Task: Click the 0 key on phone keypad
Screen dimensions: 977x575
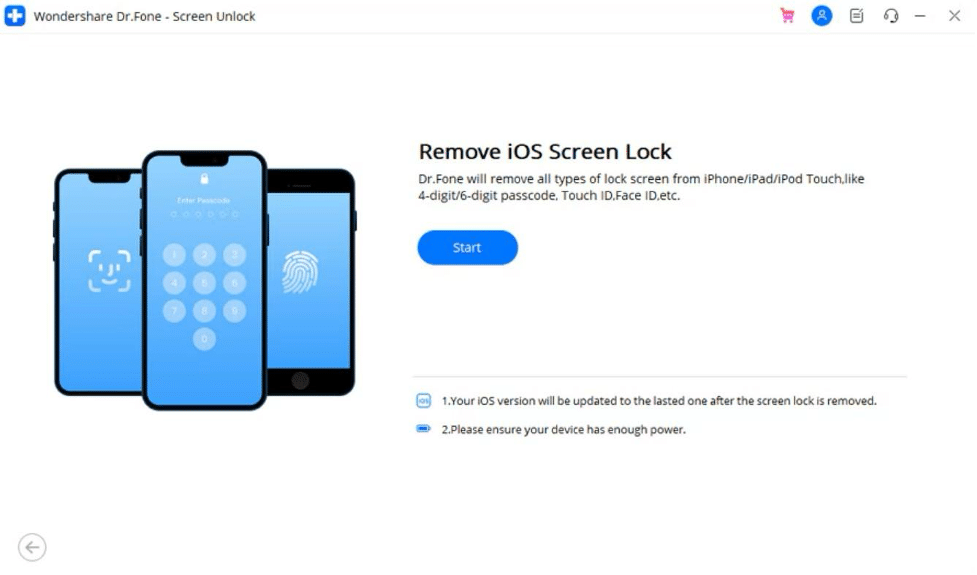Action: click(x=204, y=339)
